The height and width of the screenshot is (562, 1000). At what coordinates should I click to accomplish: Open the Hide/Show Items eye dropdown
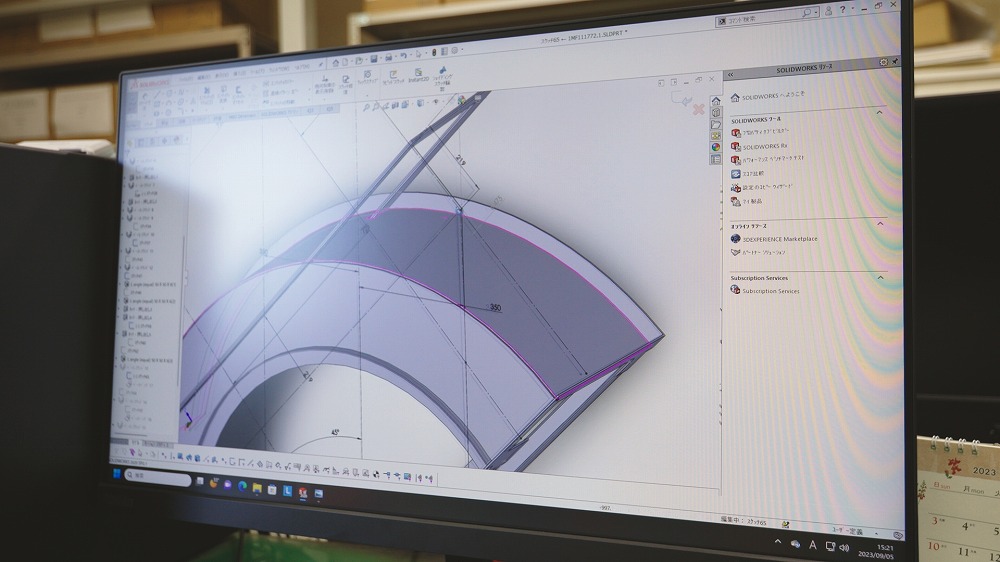tap(436, 101)
